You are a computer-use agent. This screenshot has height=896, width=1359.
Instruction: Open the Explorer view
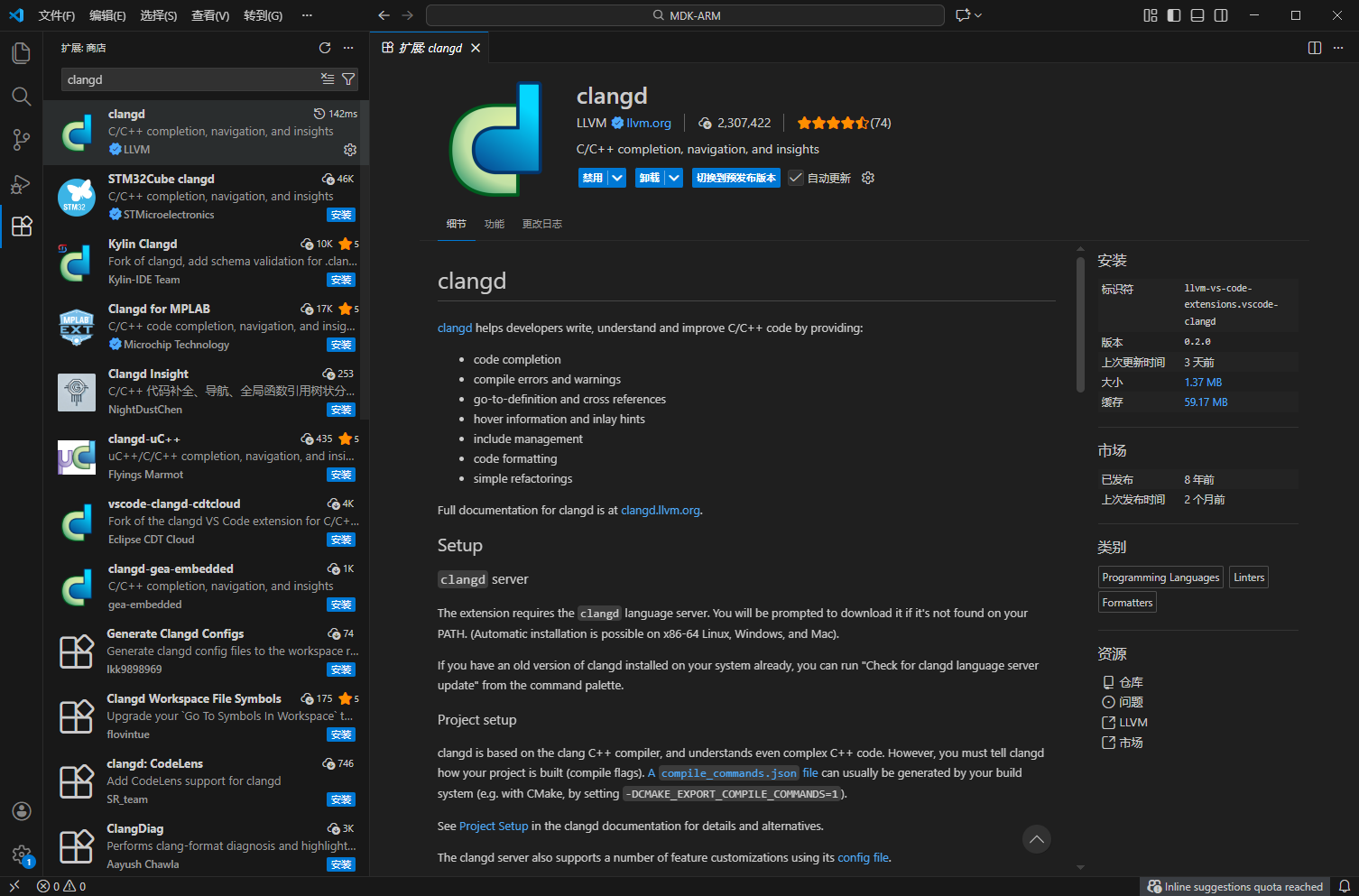[x=21, y=52]
